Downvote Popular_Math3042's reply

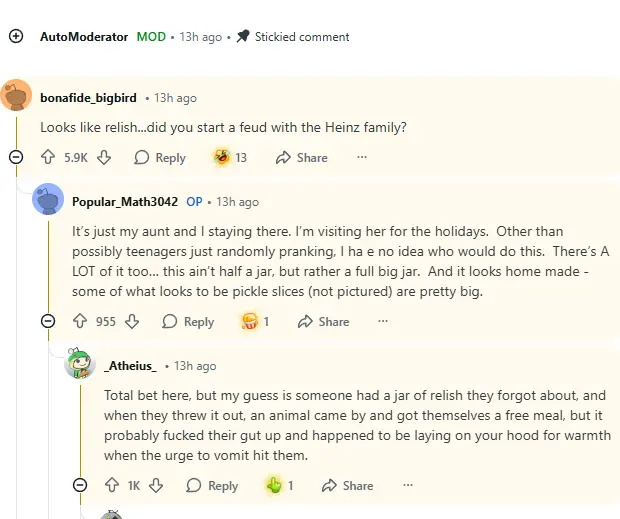click(132, 321)
